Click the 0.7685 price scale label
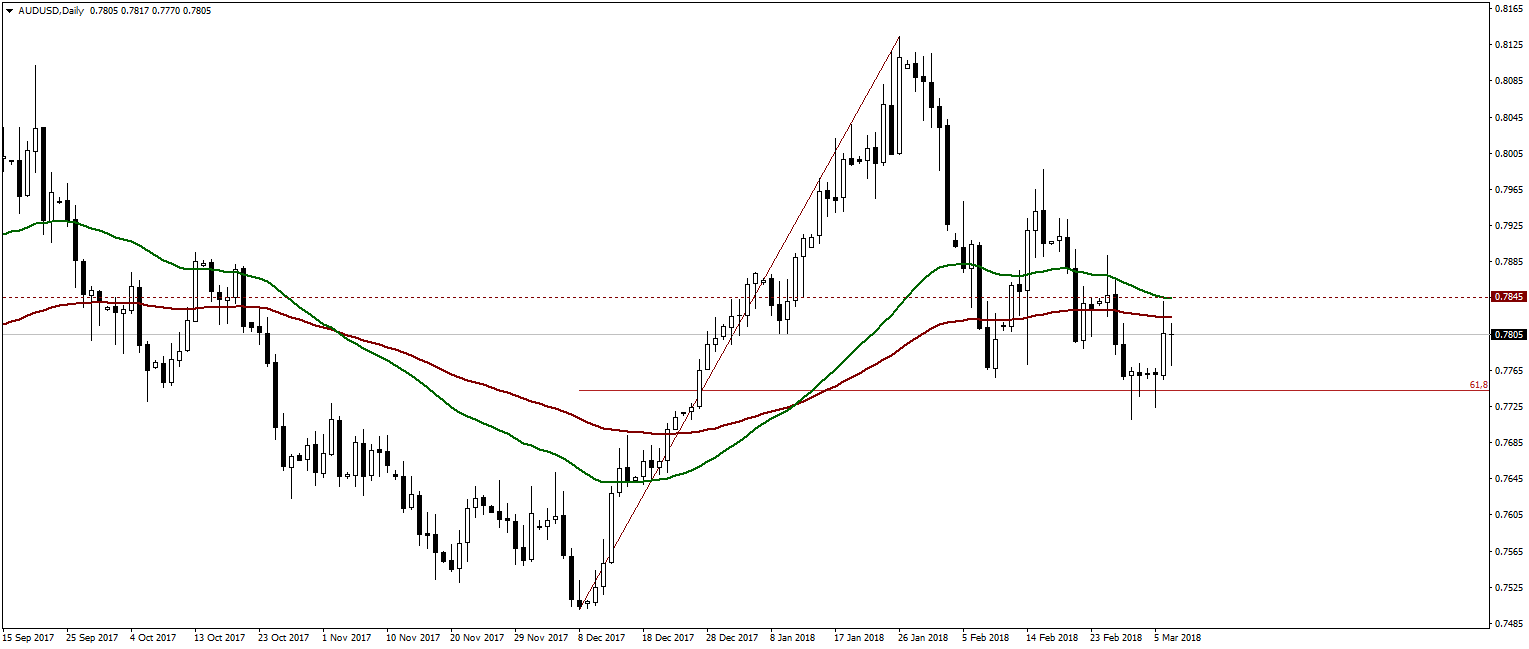1529x649 pixels. tap(1508, 443)
